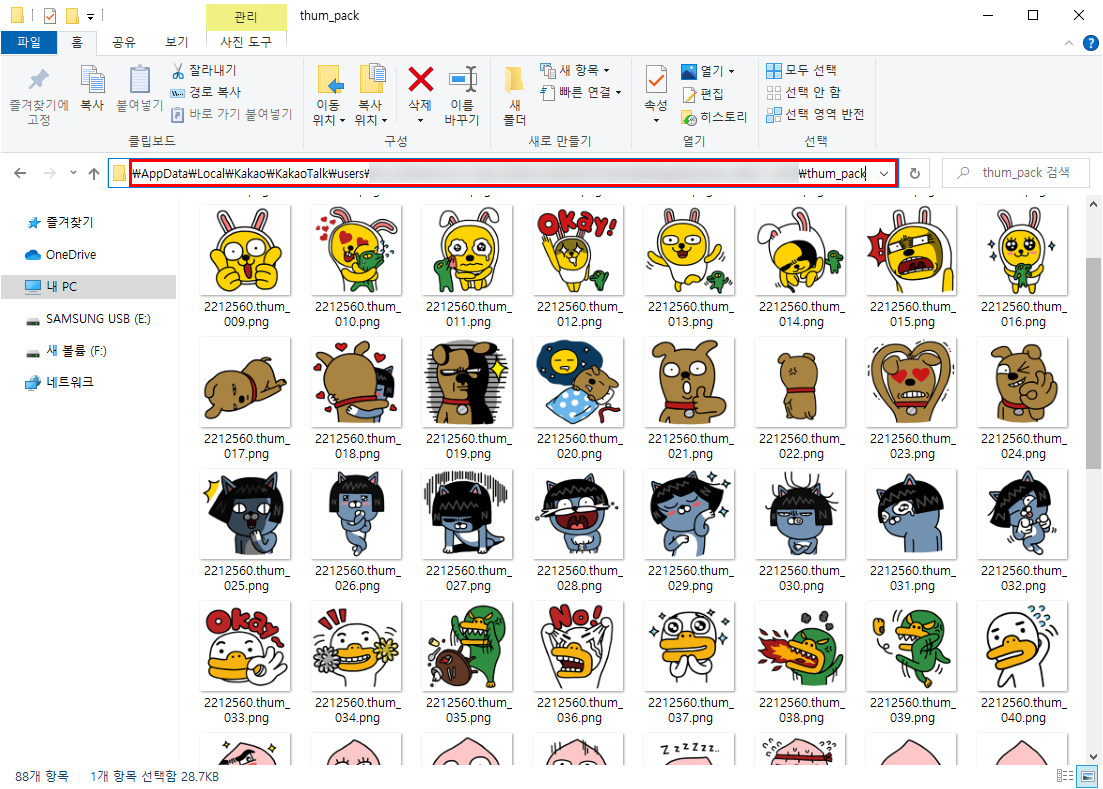Viewport: 1103px width, 789px height.
Task: Select thumbnail 2212560.thum_020.png
Action: 578,399
